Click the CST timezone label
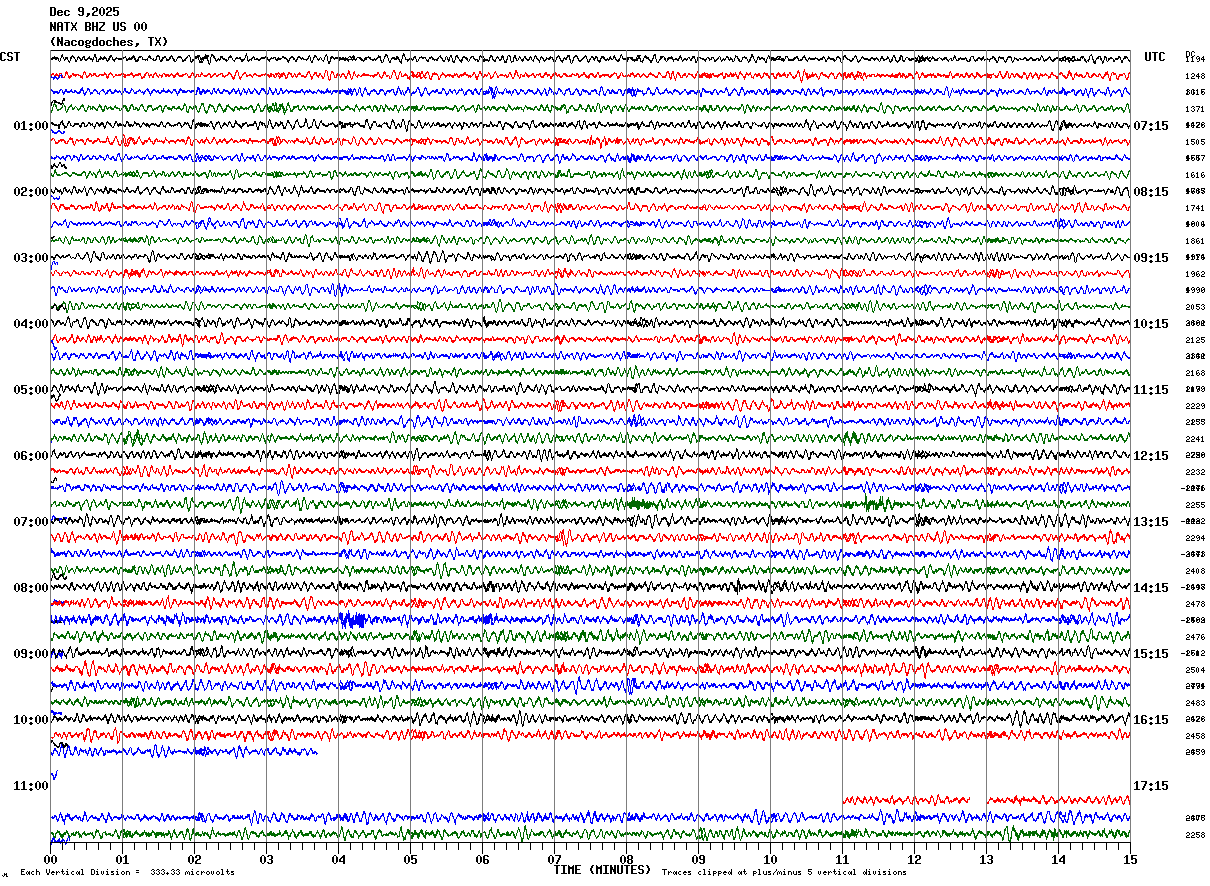1210x886 pixels. [x=10, y=57]
